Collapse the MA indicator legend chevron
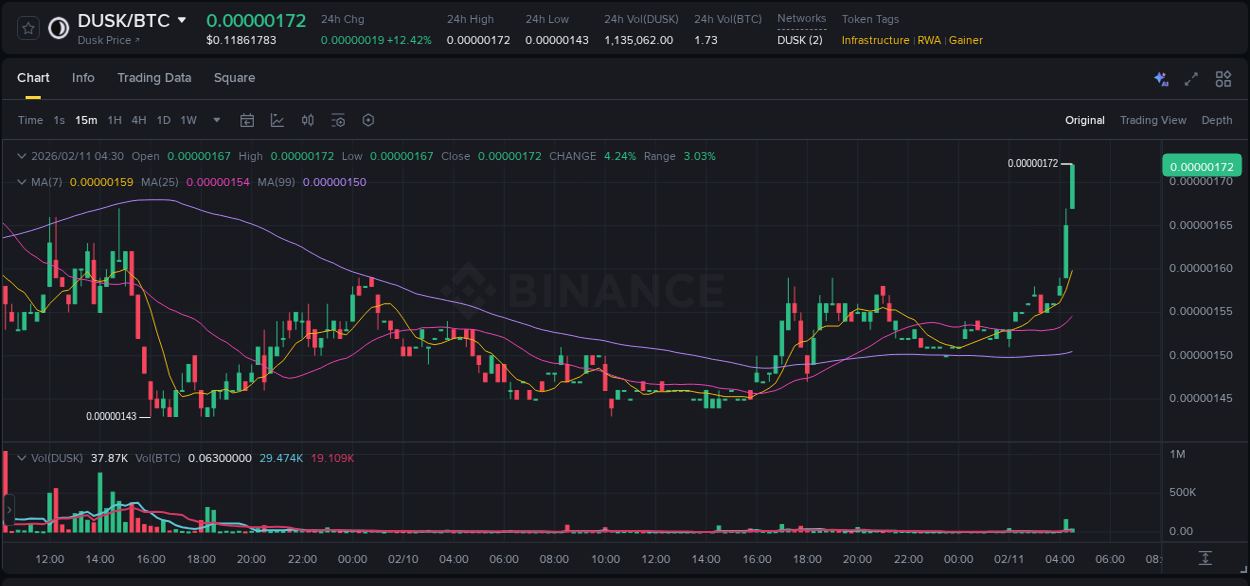 (21, 182)
